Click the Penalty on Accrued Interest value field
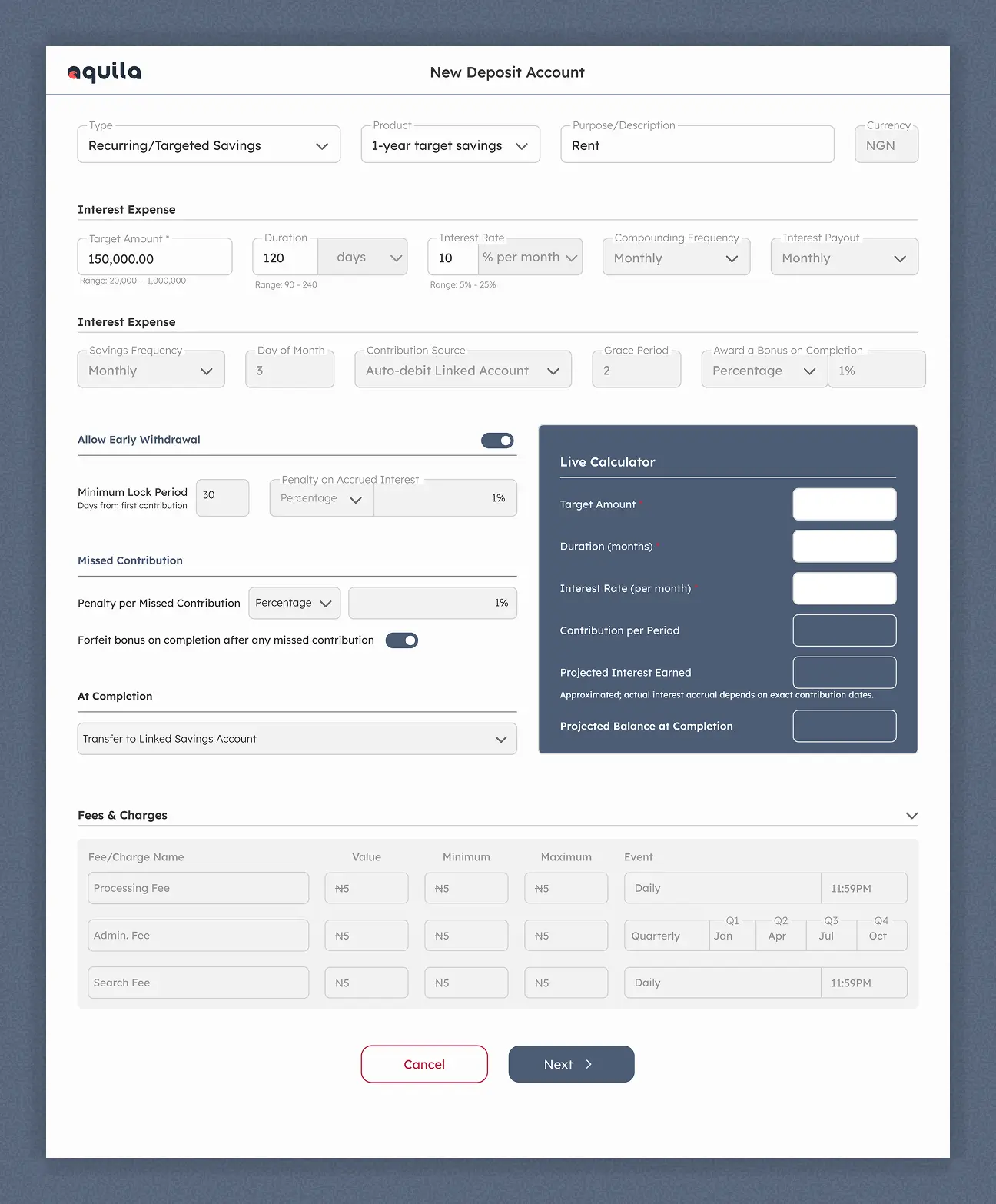This screenshot has width=996, height=1204. pyautogui.click(x=446, y=498)
